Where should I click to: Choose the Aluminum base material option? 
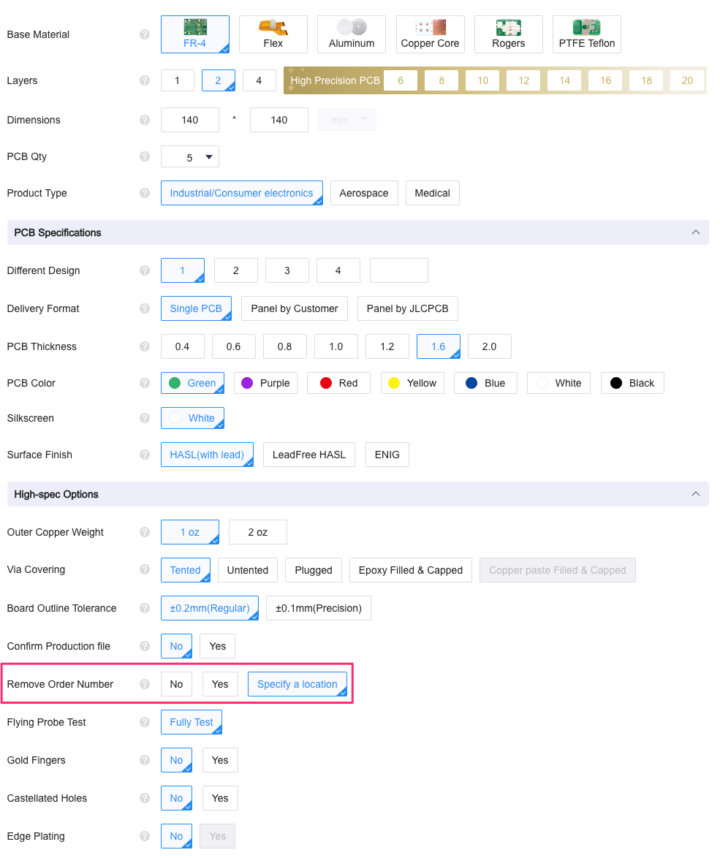pyautogui.click(x=351, y=34)
